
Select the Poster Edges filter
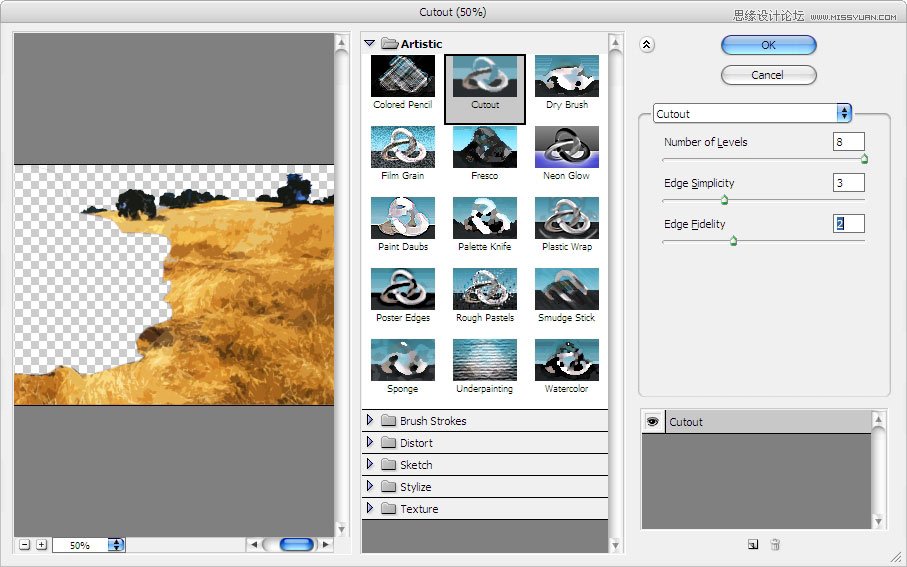point(403,289)
